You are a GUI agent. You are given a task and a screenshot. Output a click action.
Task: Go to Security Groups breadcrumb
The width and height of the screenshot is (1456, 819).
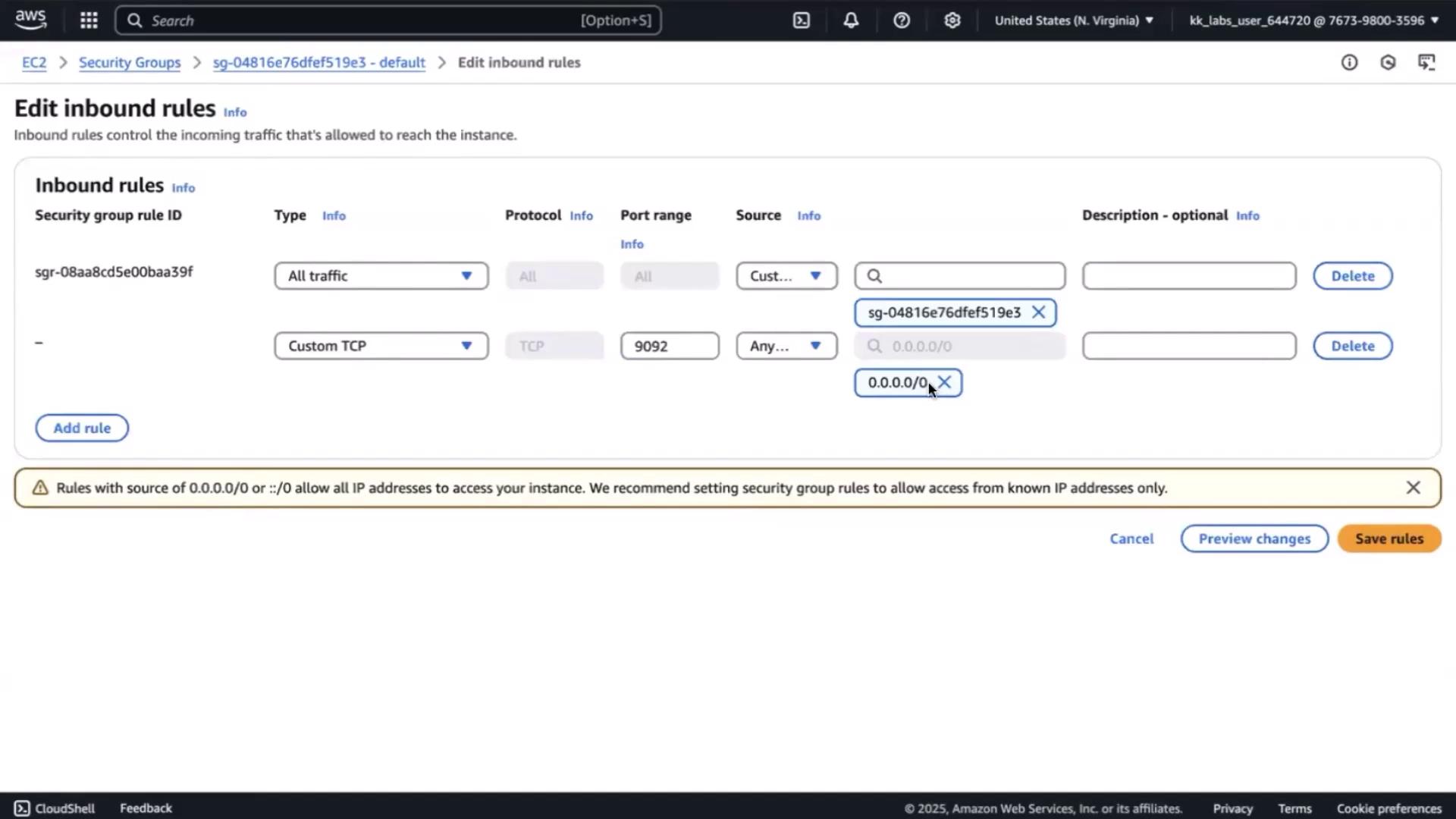(x=130, y=62)
